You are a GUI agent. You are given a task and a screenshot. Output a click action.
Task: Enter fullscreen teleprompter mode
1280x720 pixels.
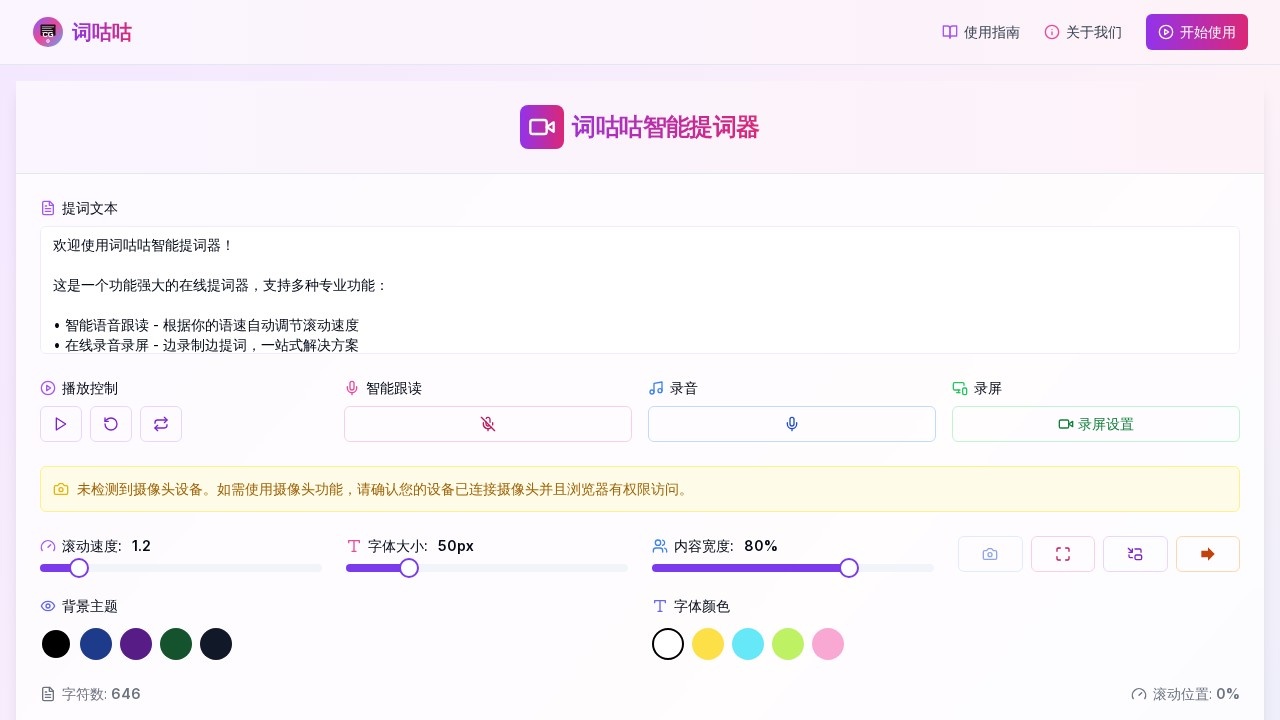click(x=1063, y=554)
